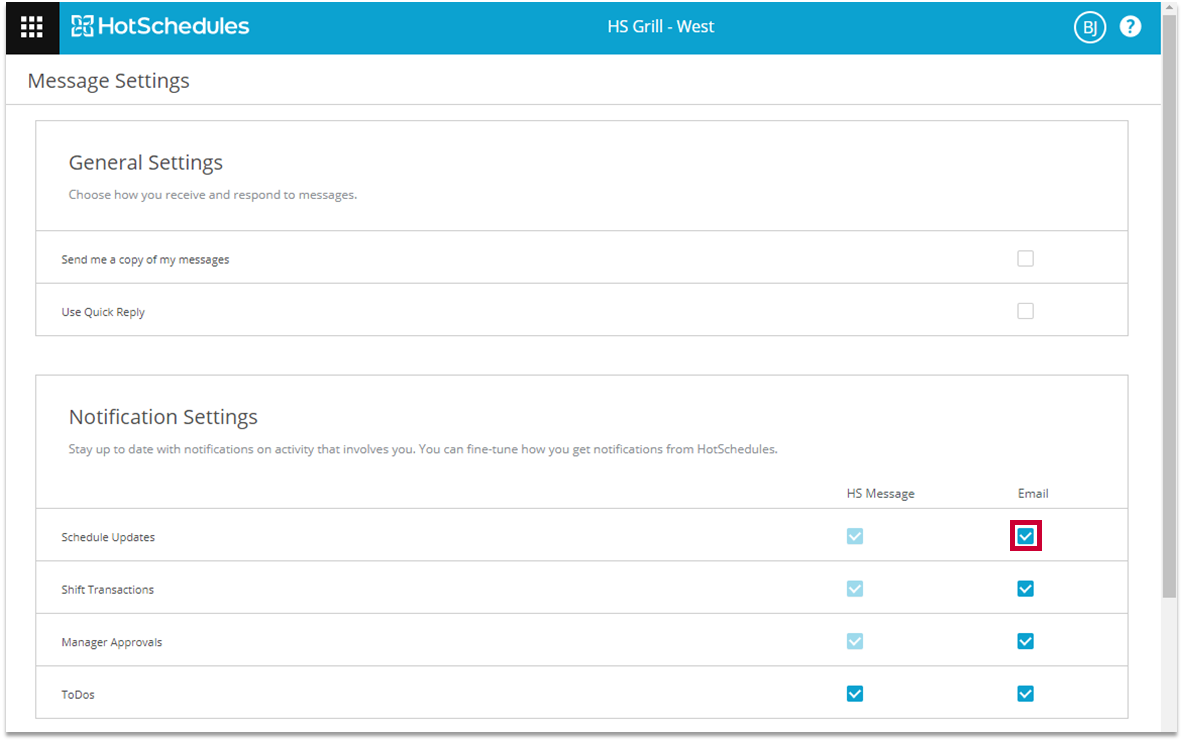
Task: Uncheck Shift Transactions Email notification
Action: (1025, 589)
